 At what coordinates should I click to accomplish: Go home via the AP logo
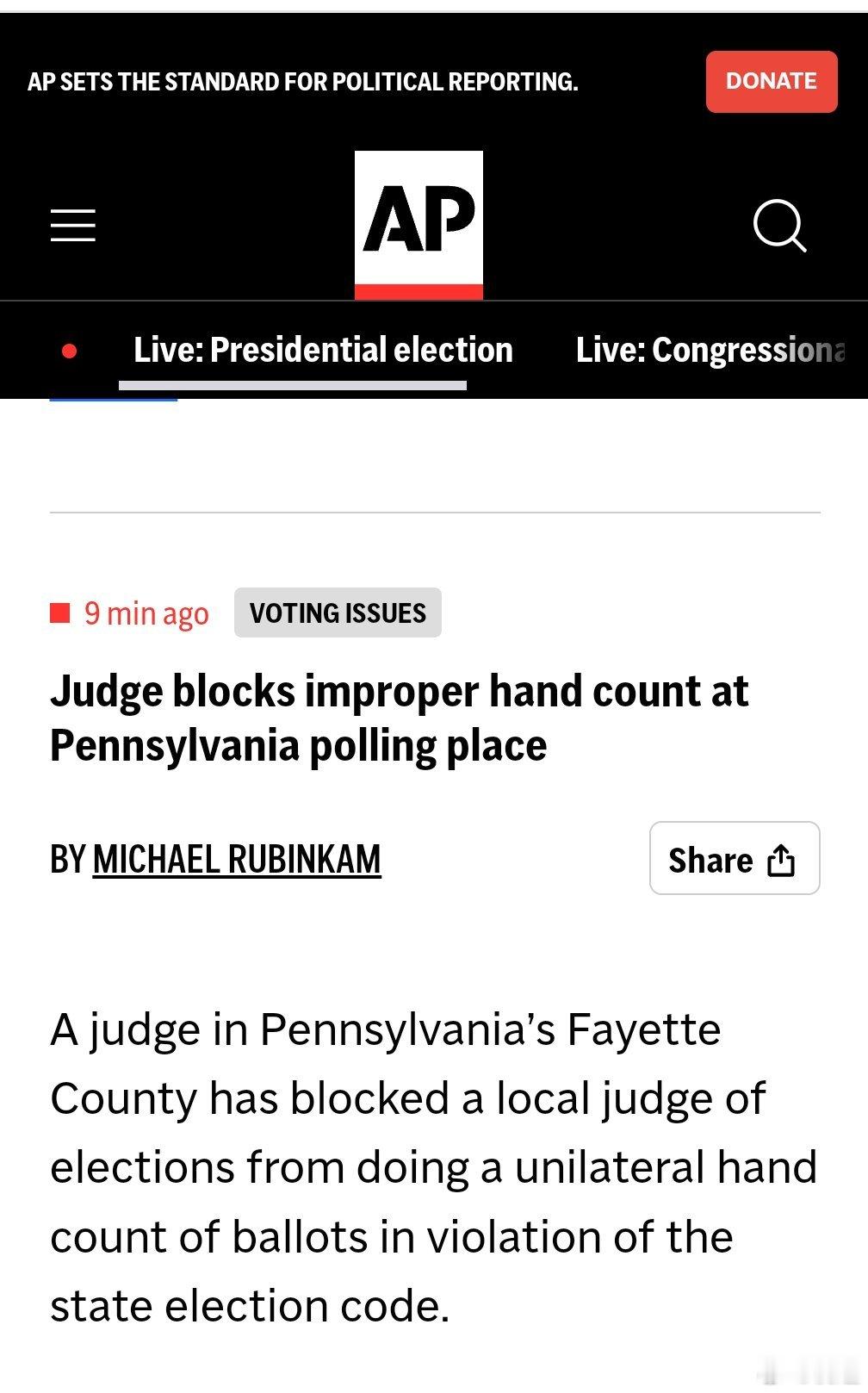tap(418, 225)
